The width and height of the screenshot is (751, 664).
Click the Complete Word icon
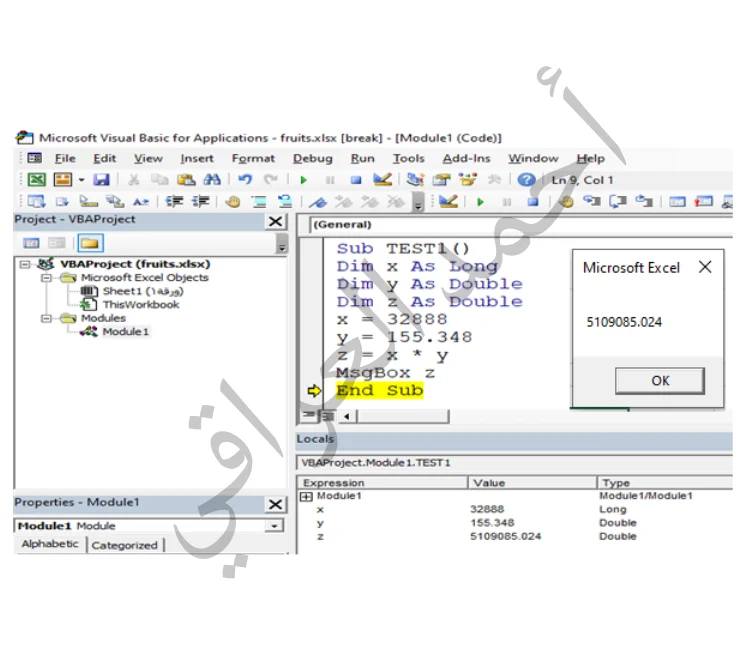click(x=141, y=202)
